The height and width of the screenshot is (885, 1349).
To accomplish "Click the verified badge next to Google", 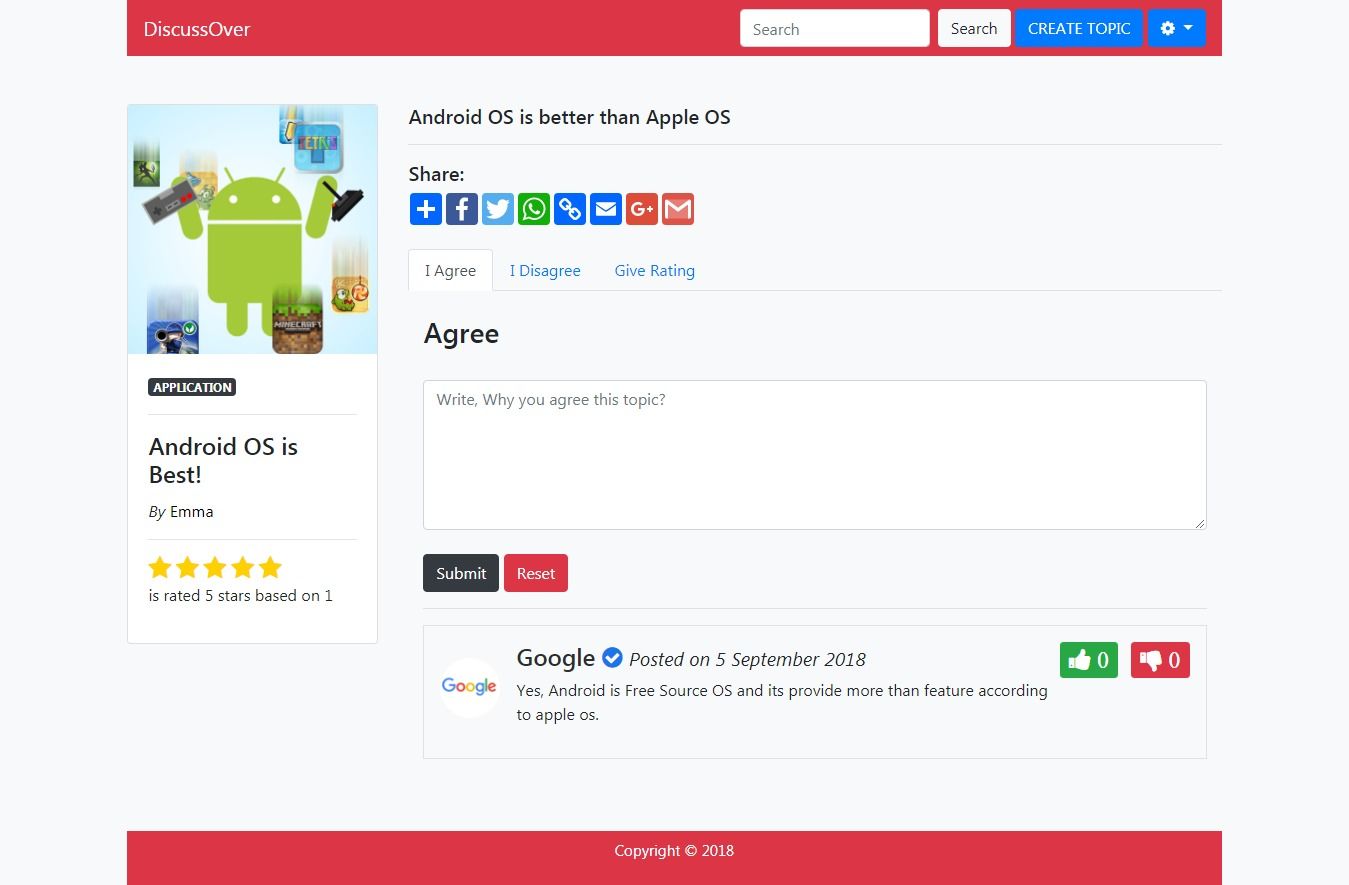I will pyautogui.click(x=612, y=658).
